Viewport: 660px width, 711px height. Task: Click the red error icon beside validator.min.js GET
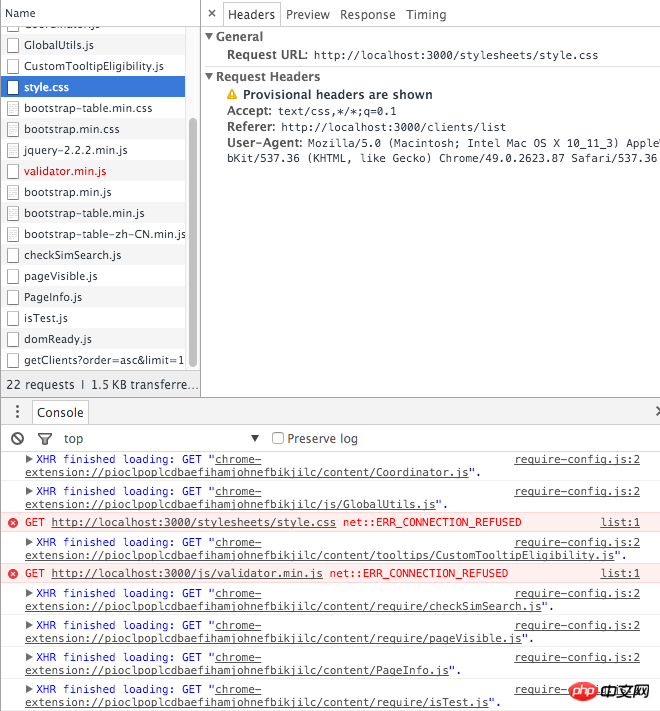click(x=13, y=573)
